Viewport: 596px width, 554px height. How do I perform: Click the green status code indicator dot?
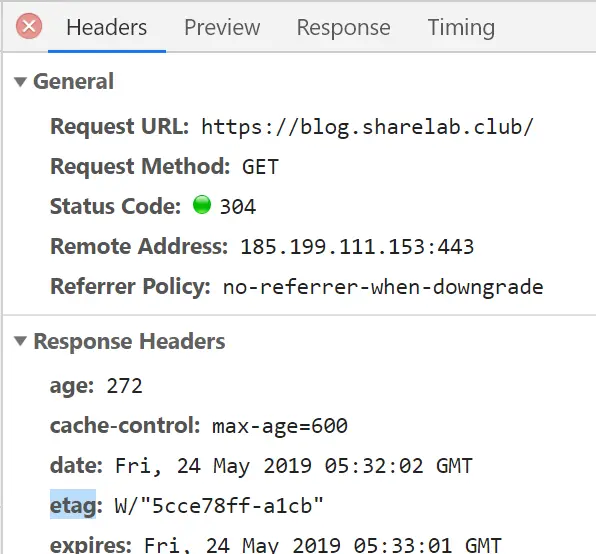(201, 205)
